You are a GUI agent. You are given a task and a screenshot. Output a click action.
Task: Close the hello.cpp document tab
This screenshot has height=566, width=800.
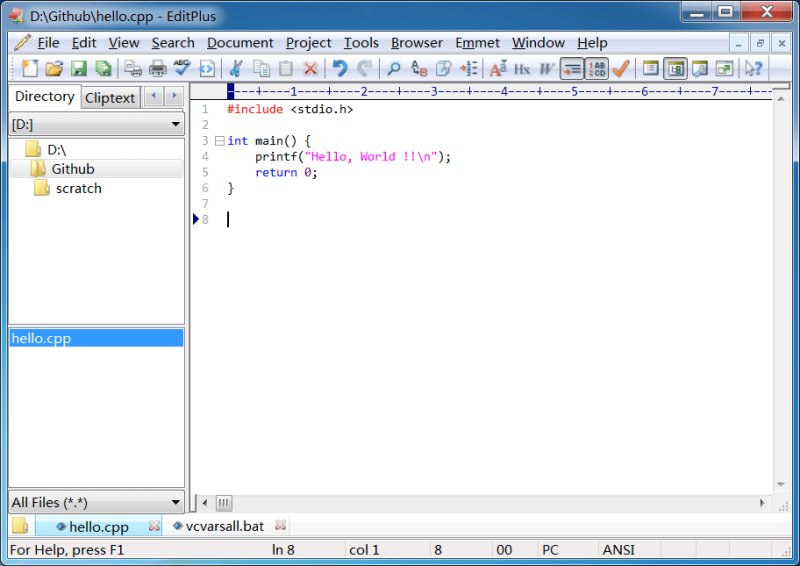coord(154,526)
